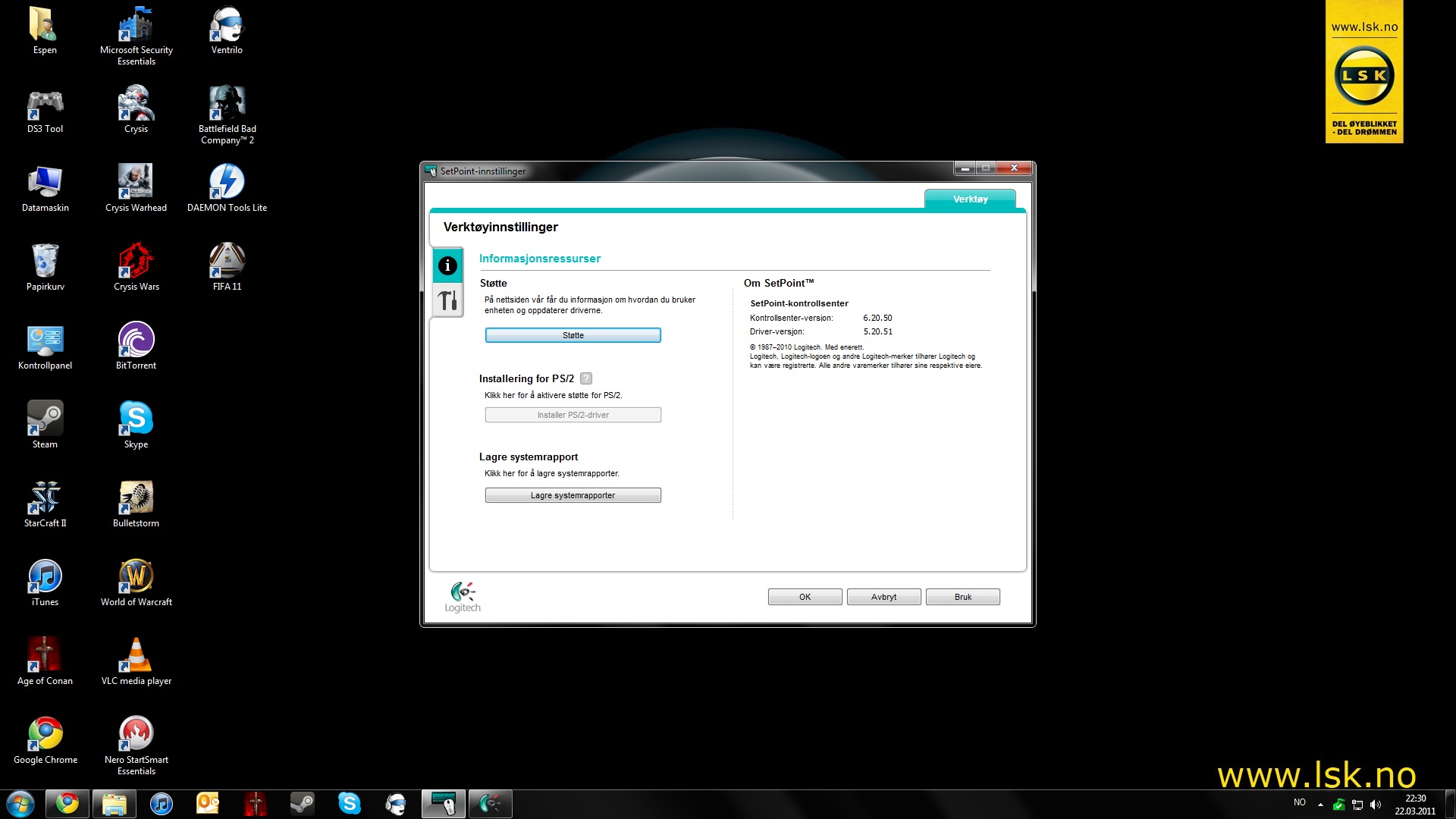This screenshot has width=1456, height=819.
Task: Select Kontrollpanel desktop icon
Action: click(45, 347)
